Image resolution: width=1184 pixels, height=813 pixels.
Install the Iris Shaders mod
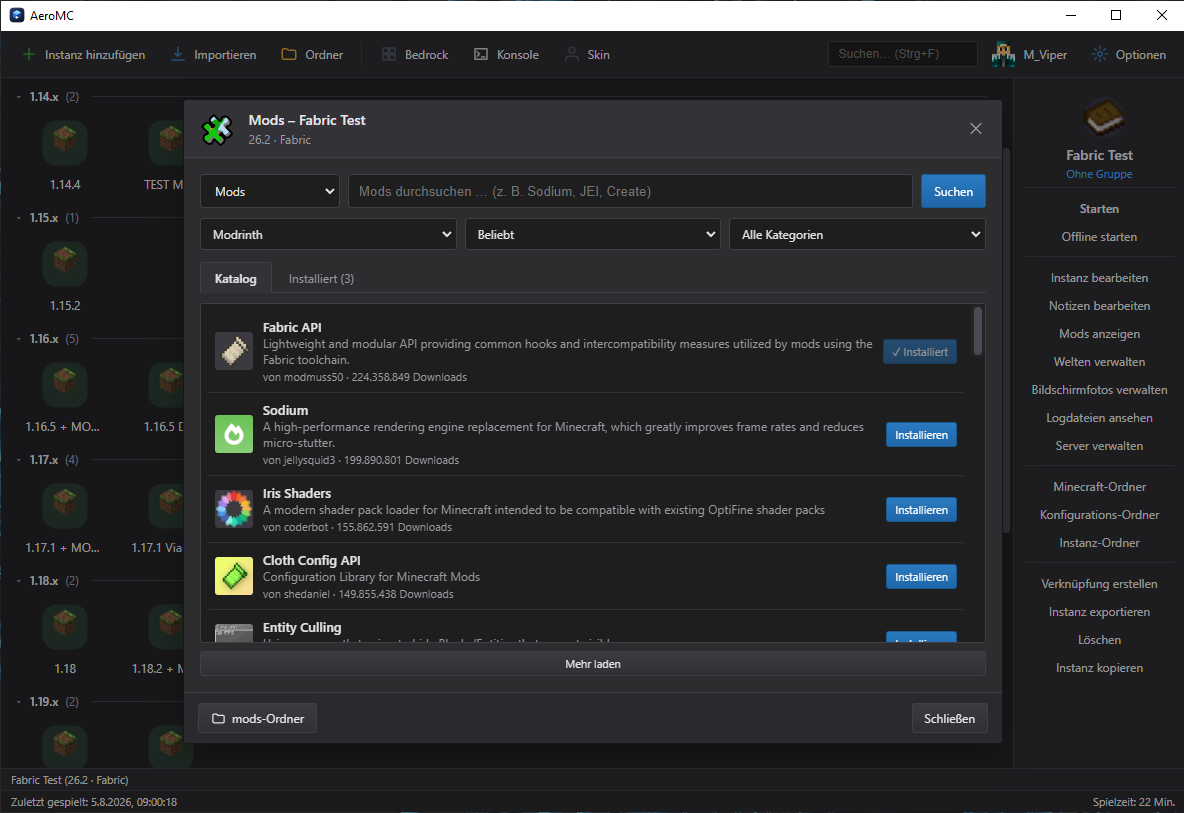(920, 510)
